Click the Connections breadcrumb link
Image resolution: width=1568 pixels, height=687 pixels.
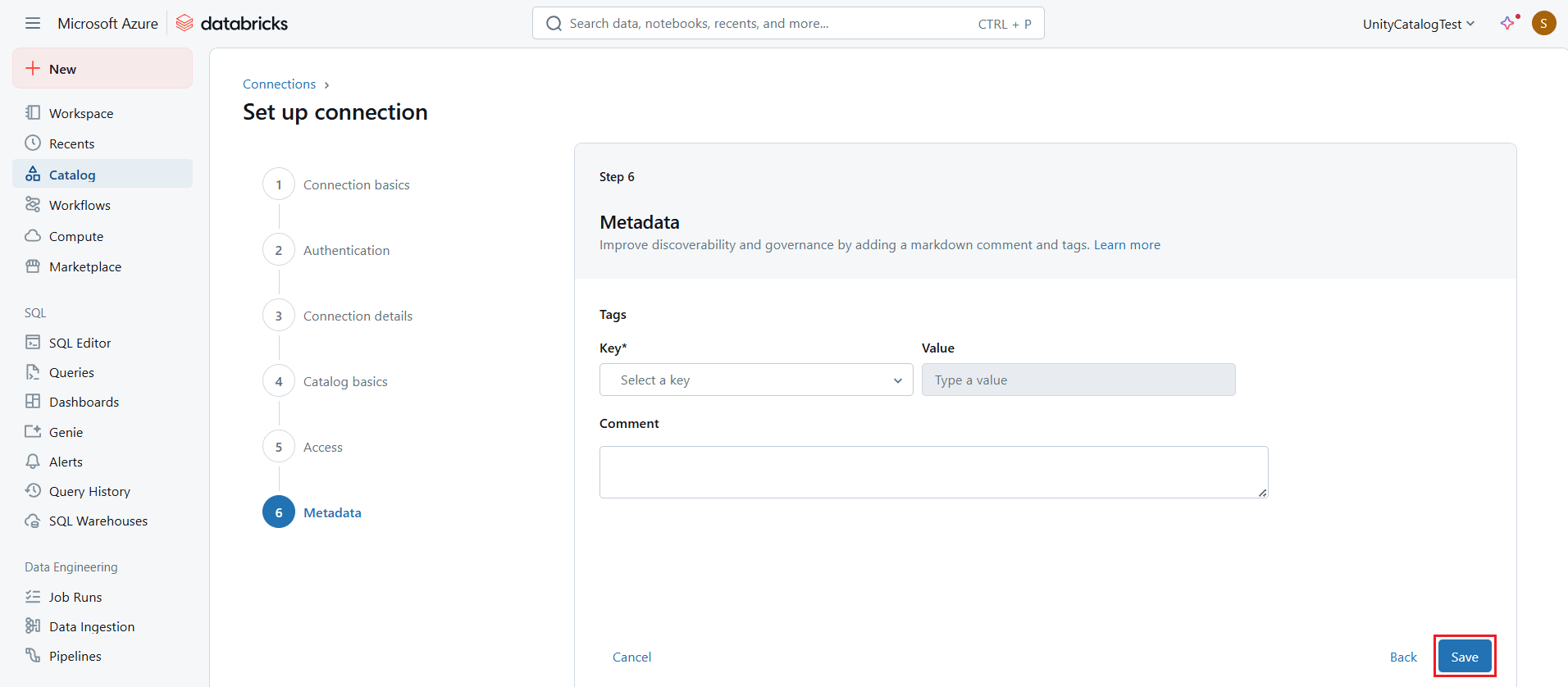click(x=279, y=84)
